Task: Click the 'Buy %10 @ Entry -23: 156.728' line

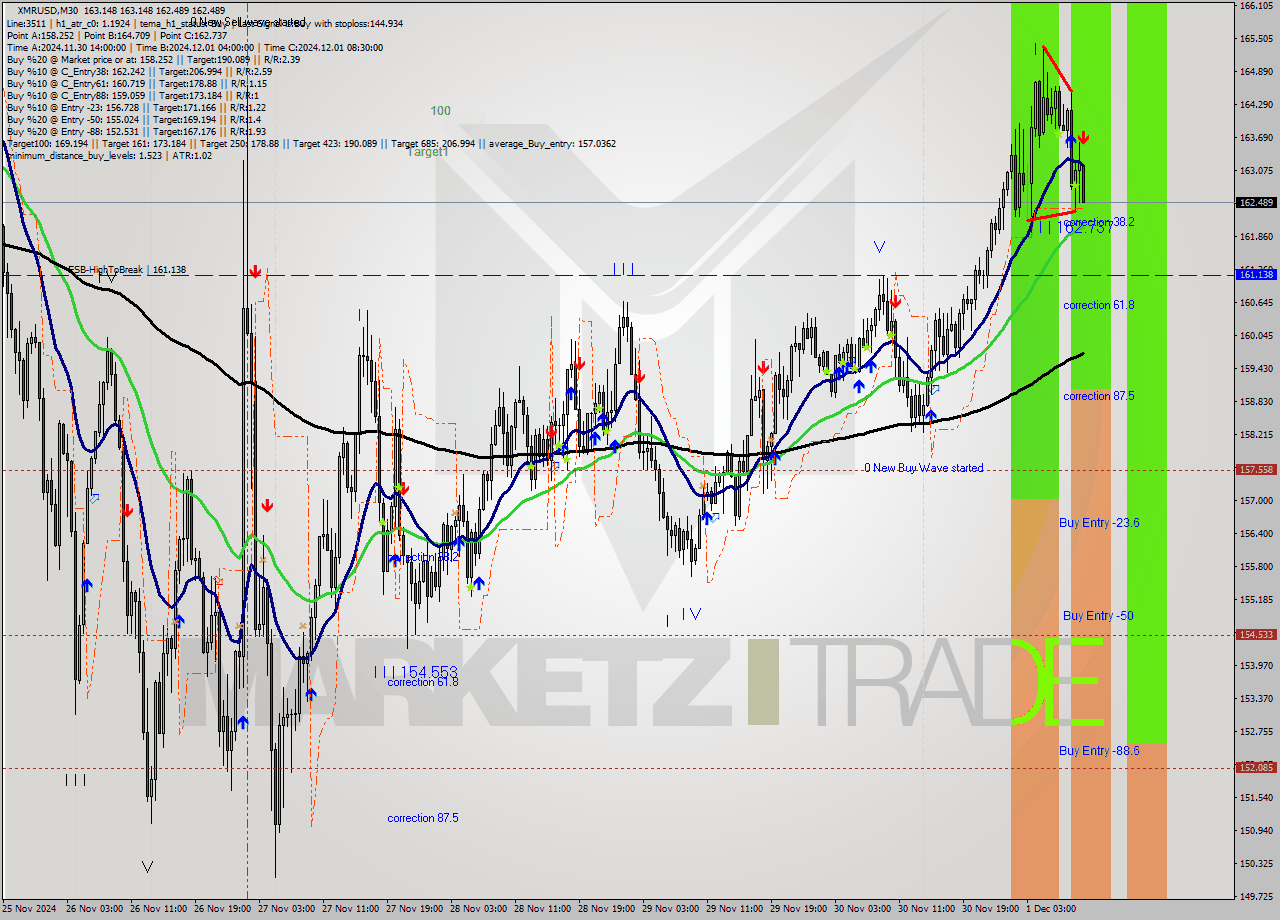Action: click(136, 107)
